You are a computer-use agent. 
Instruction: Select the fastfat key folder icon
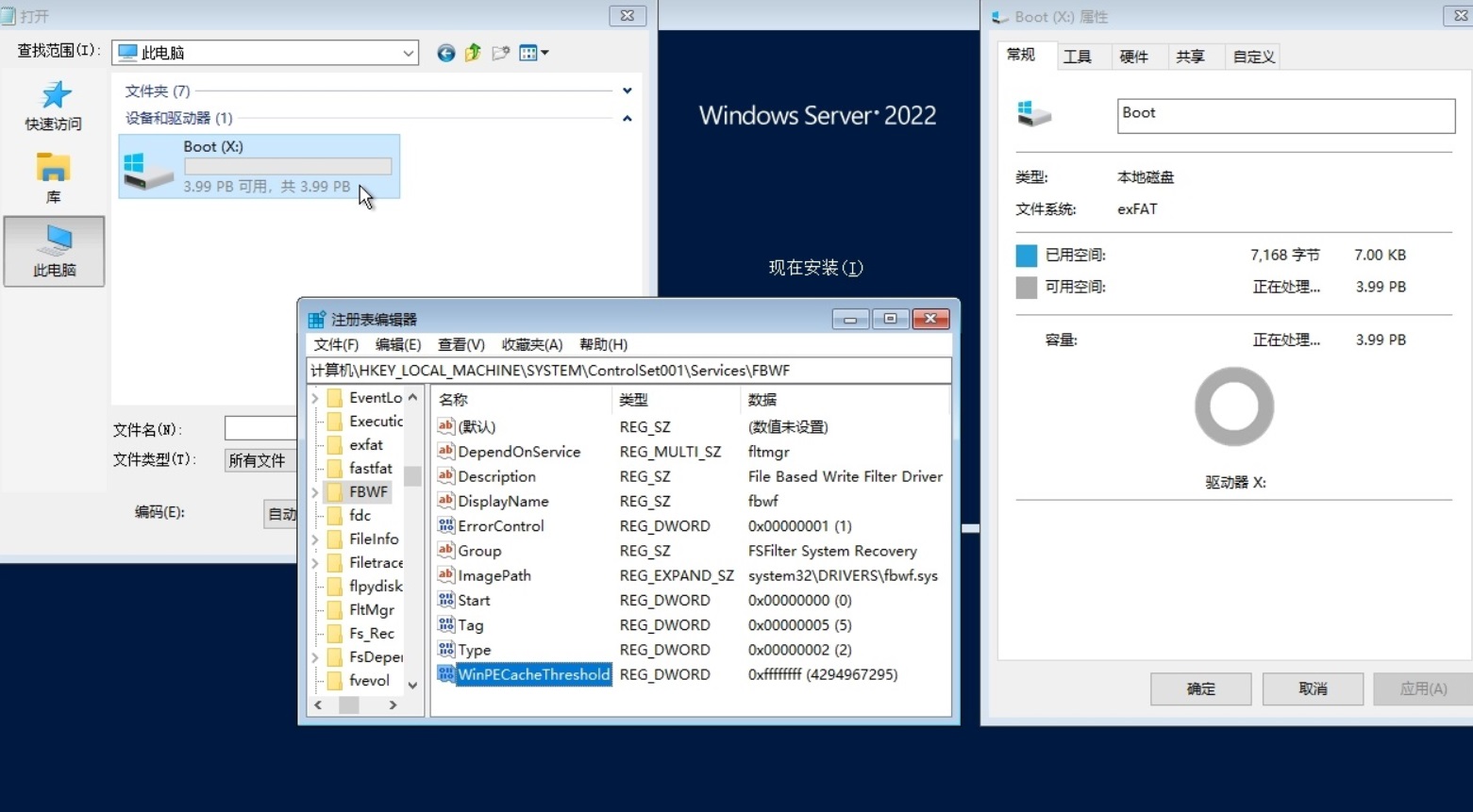click(334, 468)
